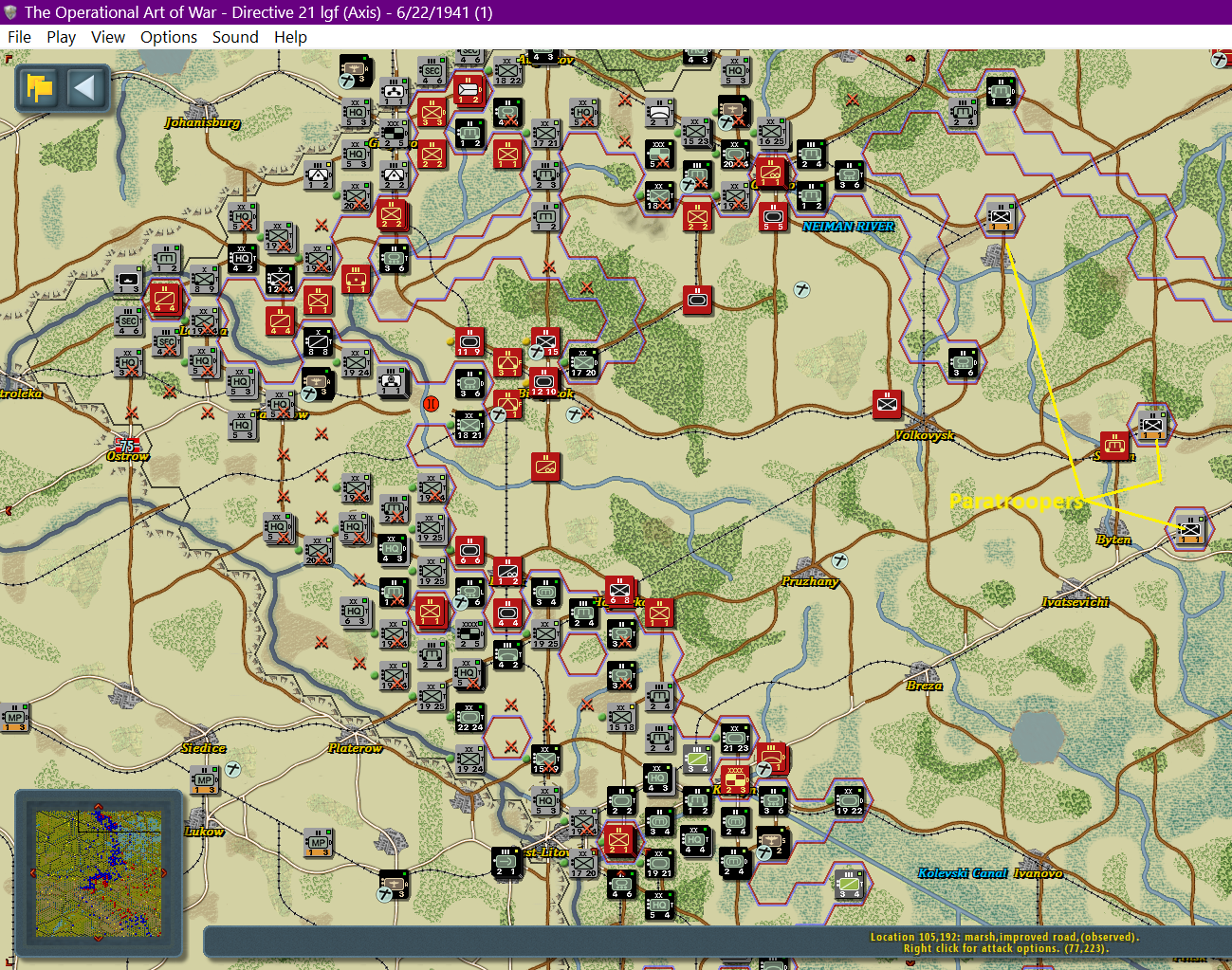Viewport: 1232px width, 970px height.
Task: Click the Pruzhany city label
Action: click(810, 581)
